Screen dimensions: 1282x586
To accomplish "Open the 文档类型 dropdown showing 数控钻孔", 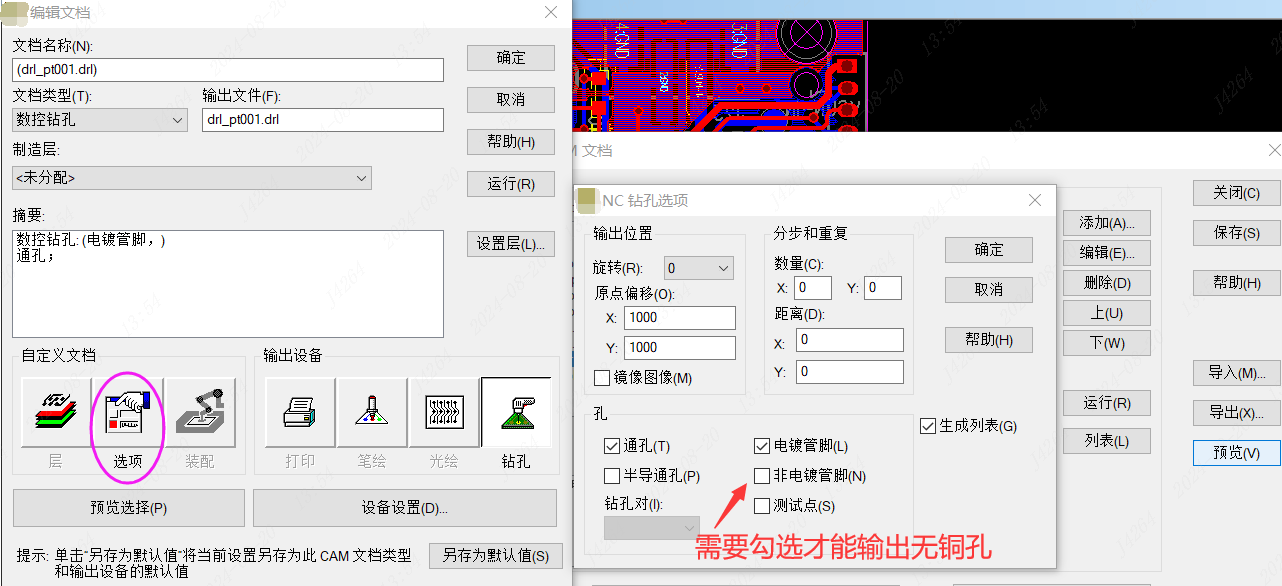I will [100, 120].
